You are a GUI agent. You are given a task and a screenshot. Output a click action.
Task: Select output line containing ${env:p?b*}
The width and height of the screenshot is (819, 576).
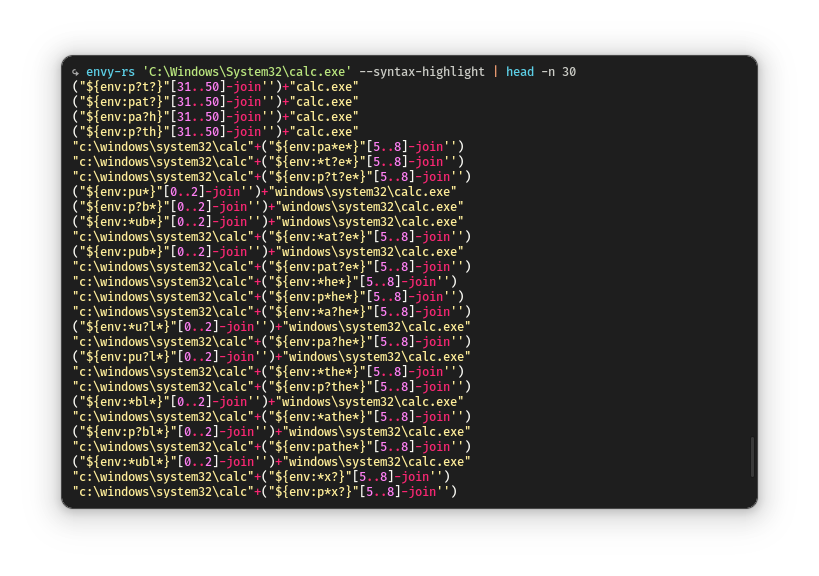(268, 207)
